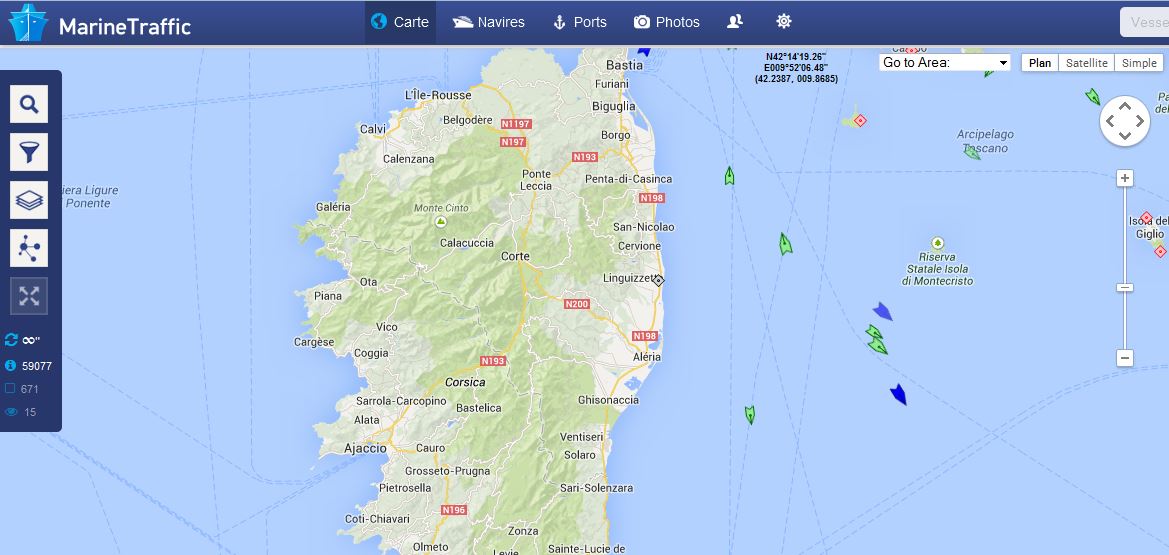Toggle fullscreen map expand icon
Viewport: 1169px width, 555px height.
[29, 296]
